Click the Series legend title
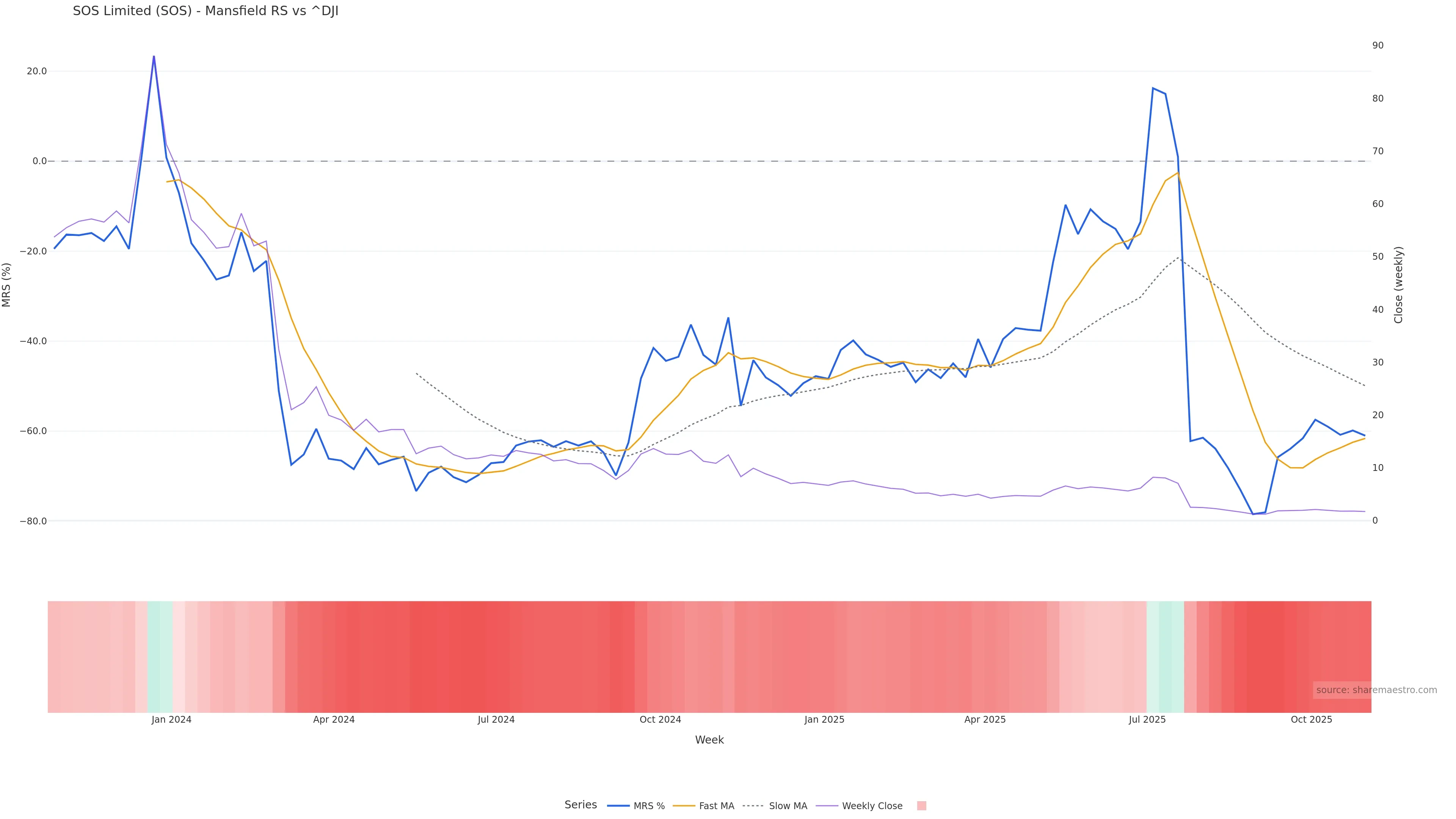This screenshot has height=819, width=1456. click(x=581, y=805)
